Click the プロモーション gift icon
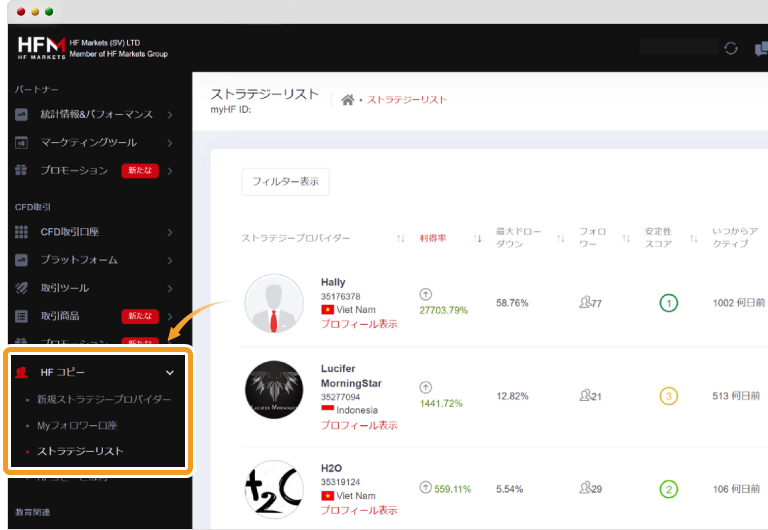The width and height of the screenshot is (768, 530). click(x=21, y=170)
